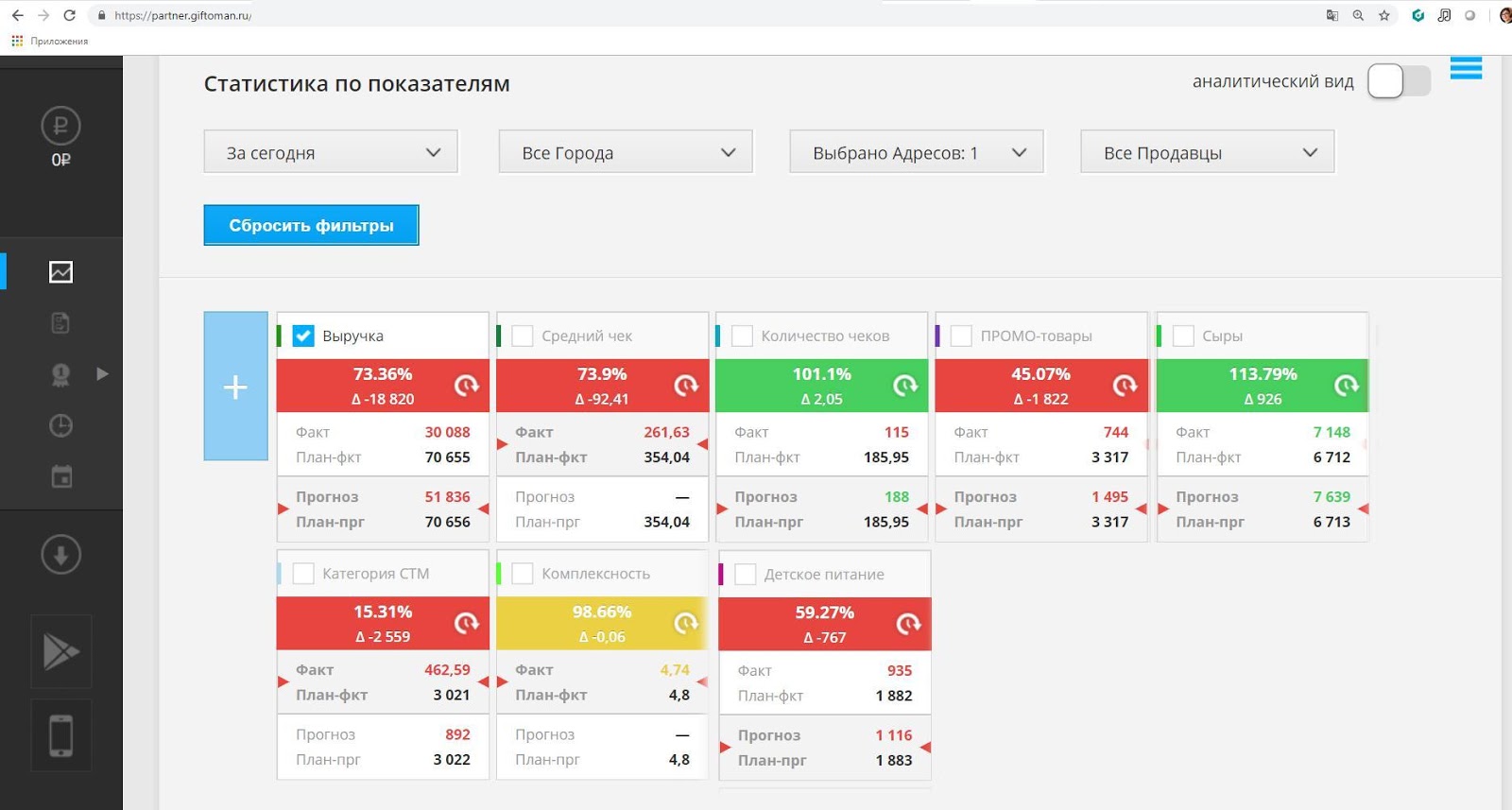Open Приложения apps shortcut in bookmarks bar
The image size is (1512, 810).
click(x=50, y=41)
